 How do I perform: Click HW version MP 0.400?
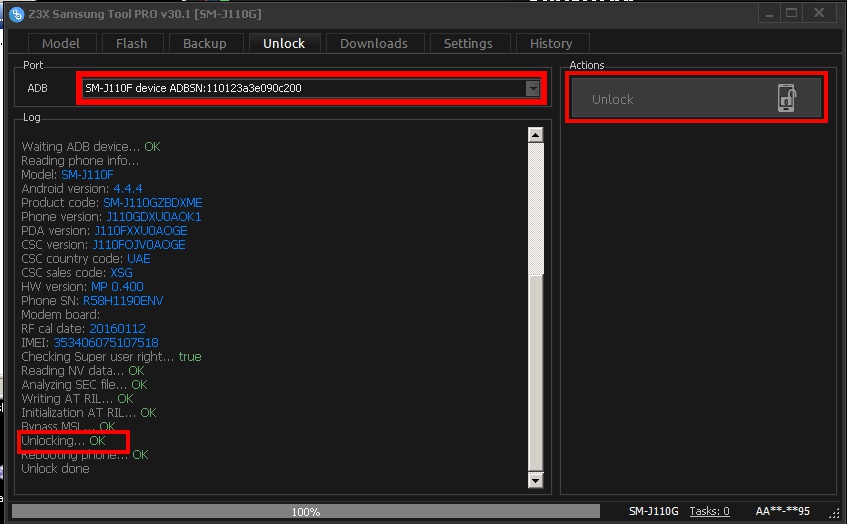(117, 287)
